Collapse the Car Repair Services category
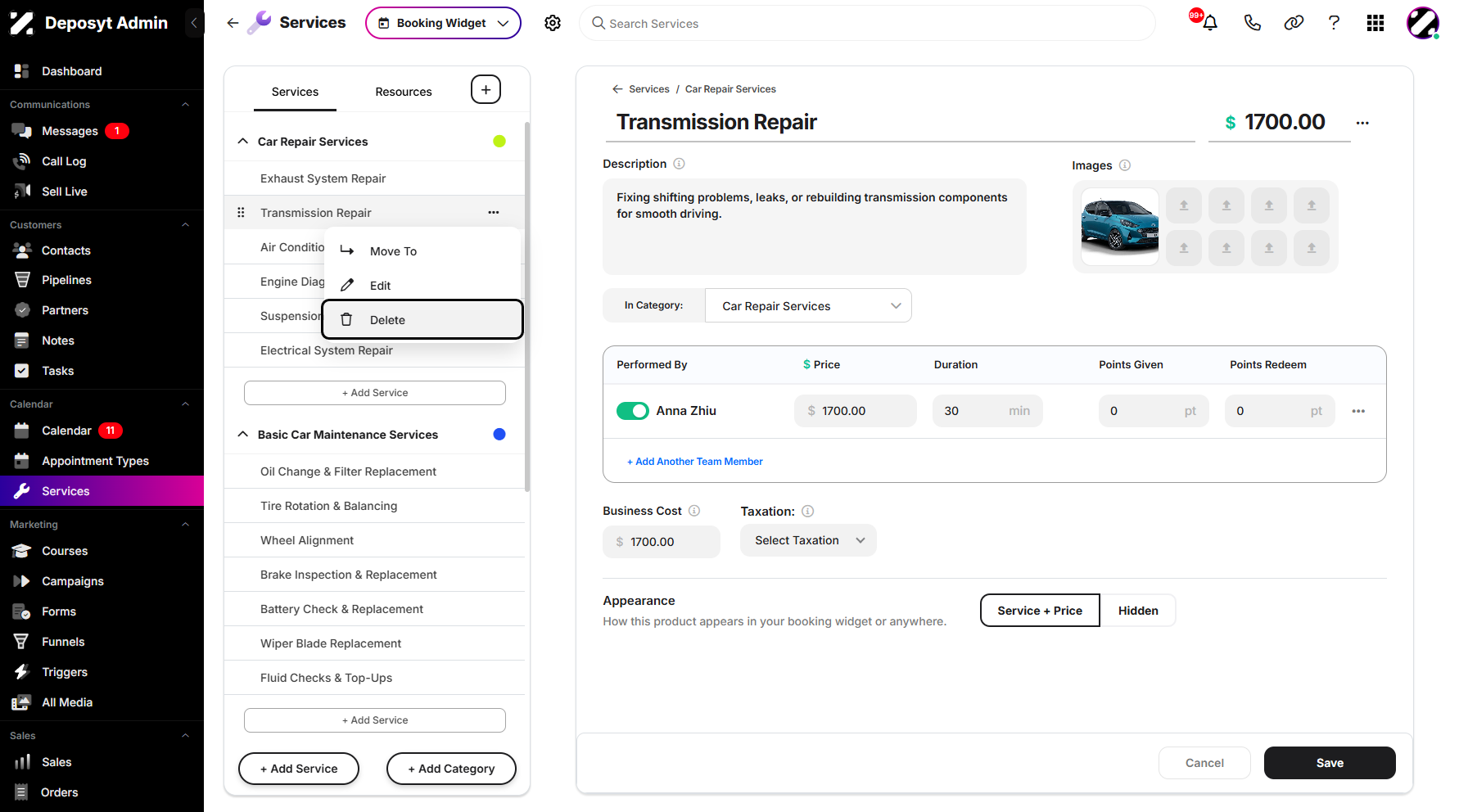Viewport: 1459px width, 812px height. (x=242, y=142)
